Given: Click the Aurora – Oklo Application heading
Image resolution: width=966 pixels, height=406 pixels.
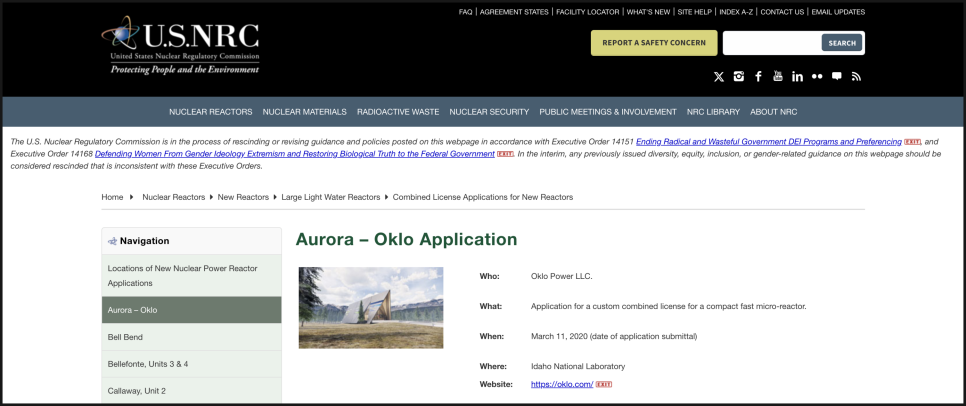Looking at the screenshot, I should click(x=407, y=239).
